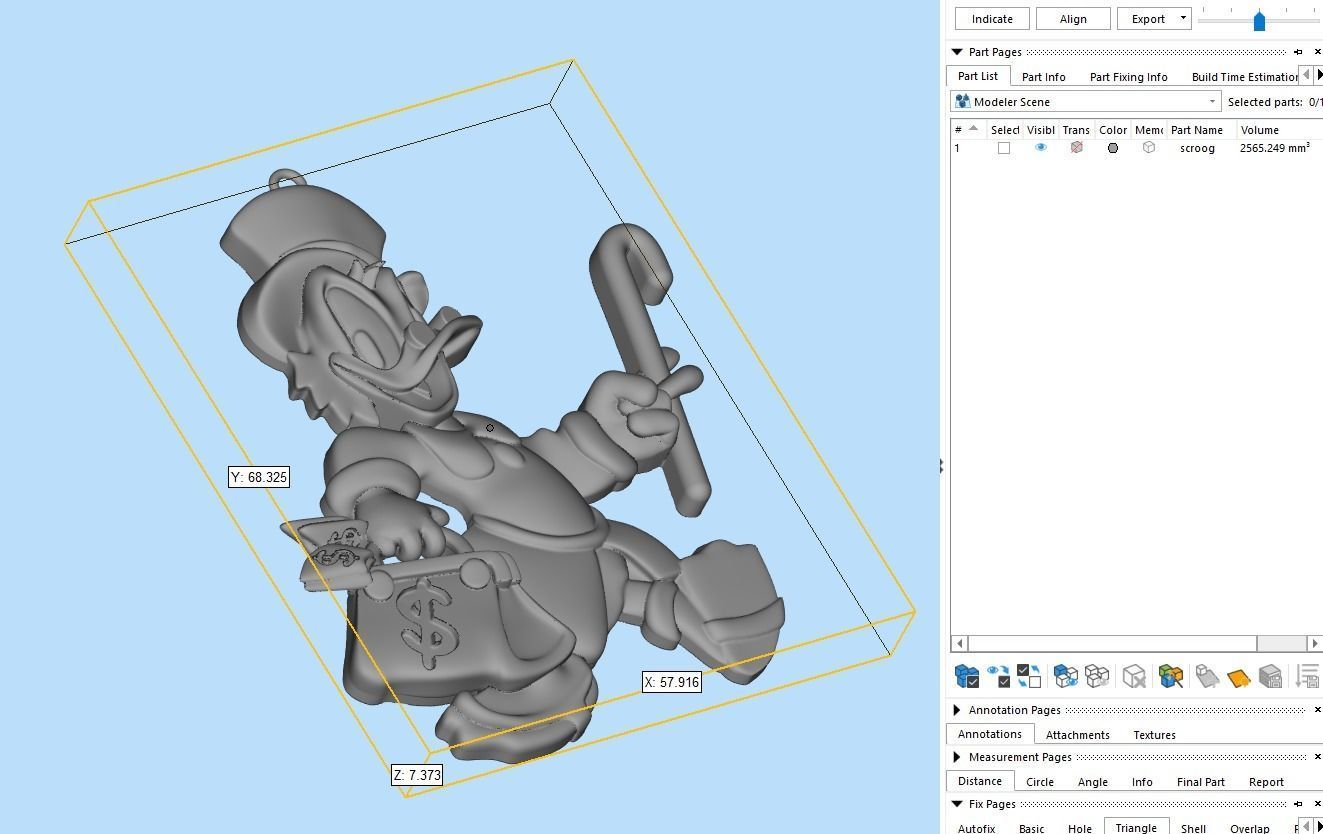Switch to the Autofix tab

[x=976, y=828]
